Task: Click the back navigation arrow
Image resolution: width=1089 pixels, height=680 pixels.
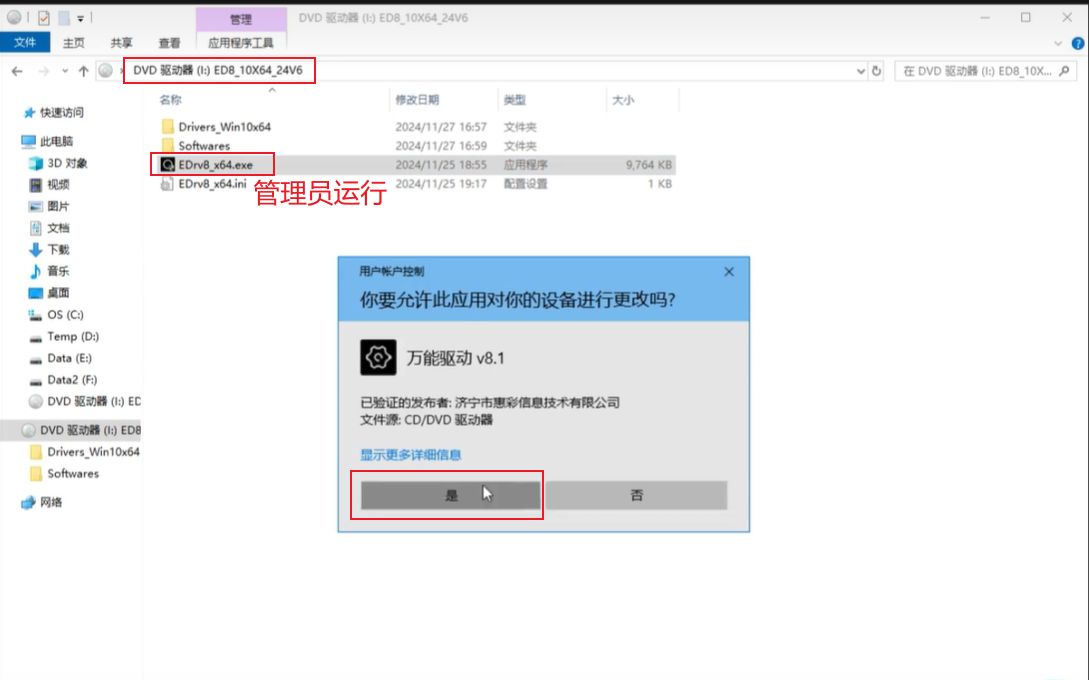Action: (x=17, y=71)
